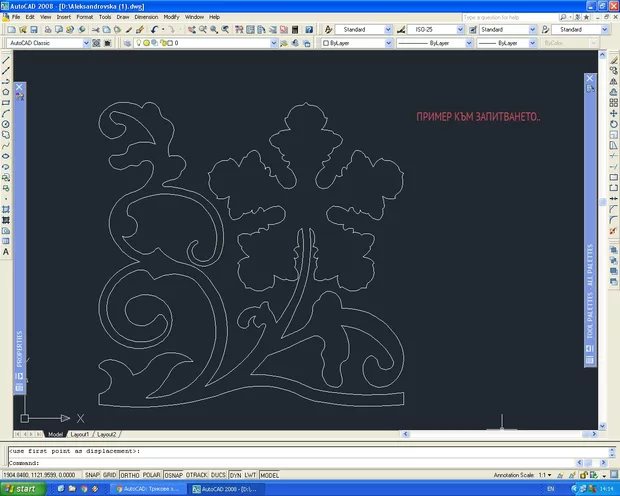Screen dimensions: 620x496
Task: Select the Multiline Text tool
Action: pyautogui.click(x=6, y=252)
